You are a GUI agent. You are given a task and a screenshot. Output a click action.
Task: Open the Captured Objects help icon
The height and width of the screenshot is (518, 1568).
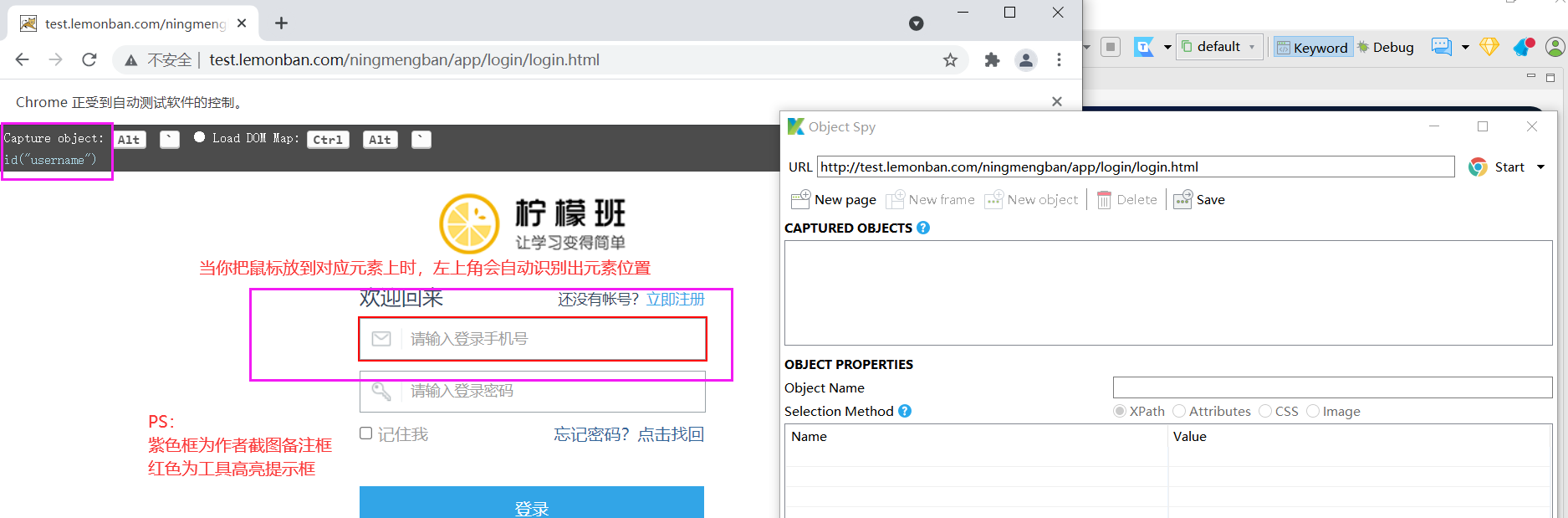(x=923, y=228)
